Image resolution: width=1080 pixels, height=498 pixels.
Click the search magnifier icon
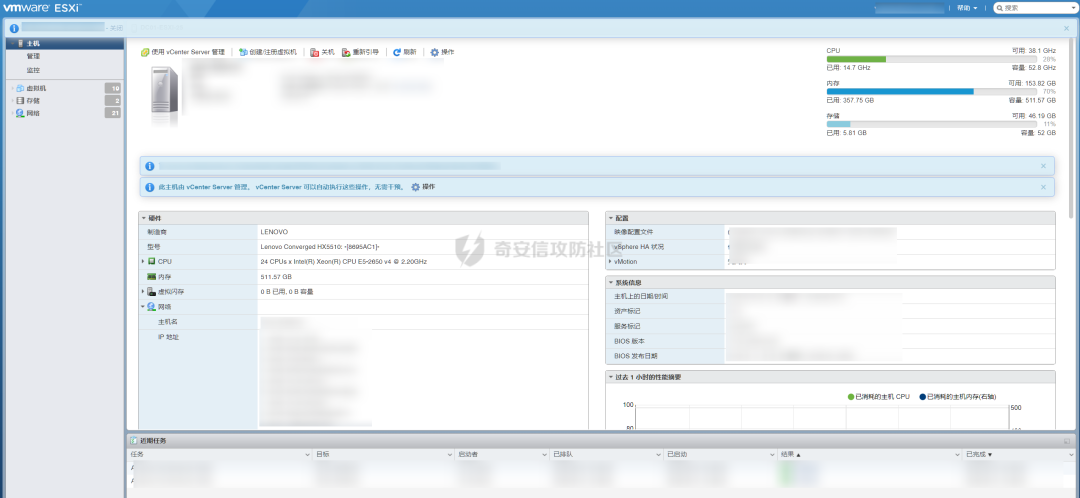(999, 8)
